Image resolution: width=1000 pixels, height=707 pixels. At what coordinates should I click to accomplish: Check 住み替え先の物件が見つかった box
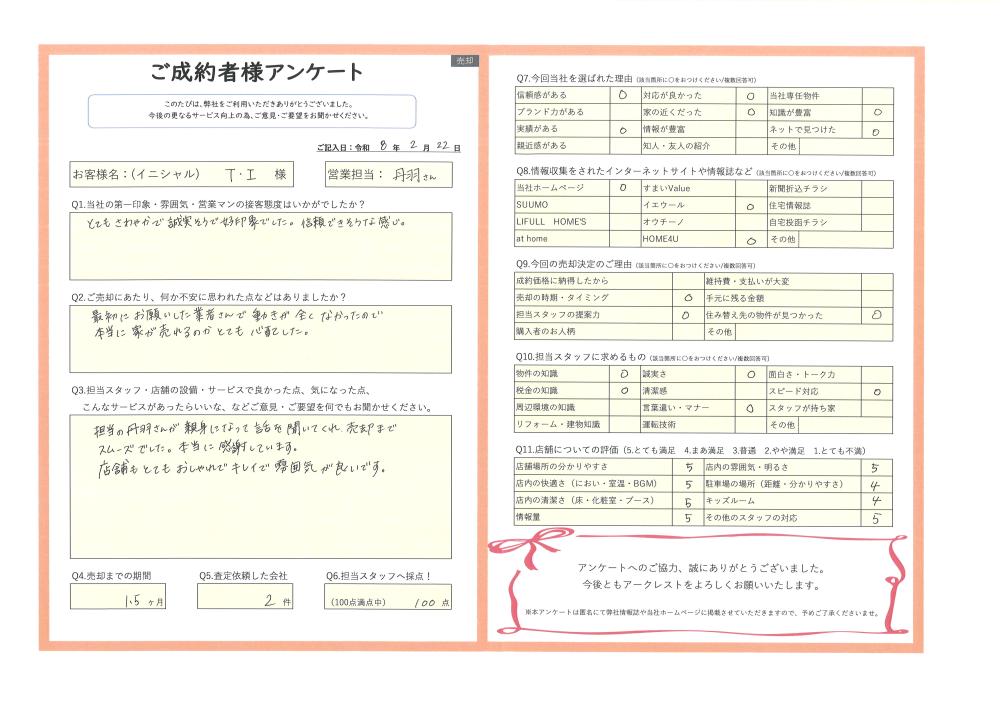click(876, 314)
